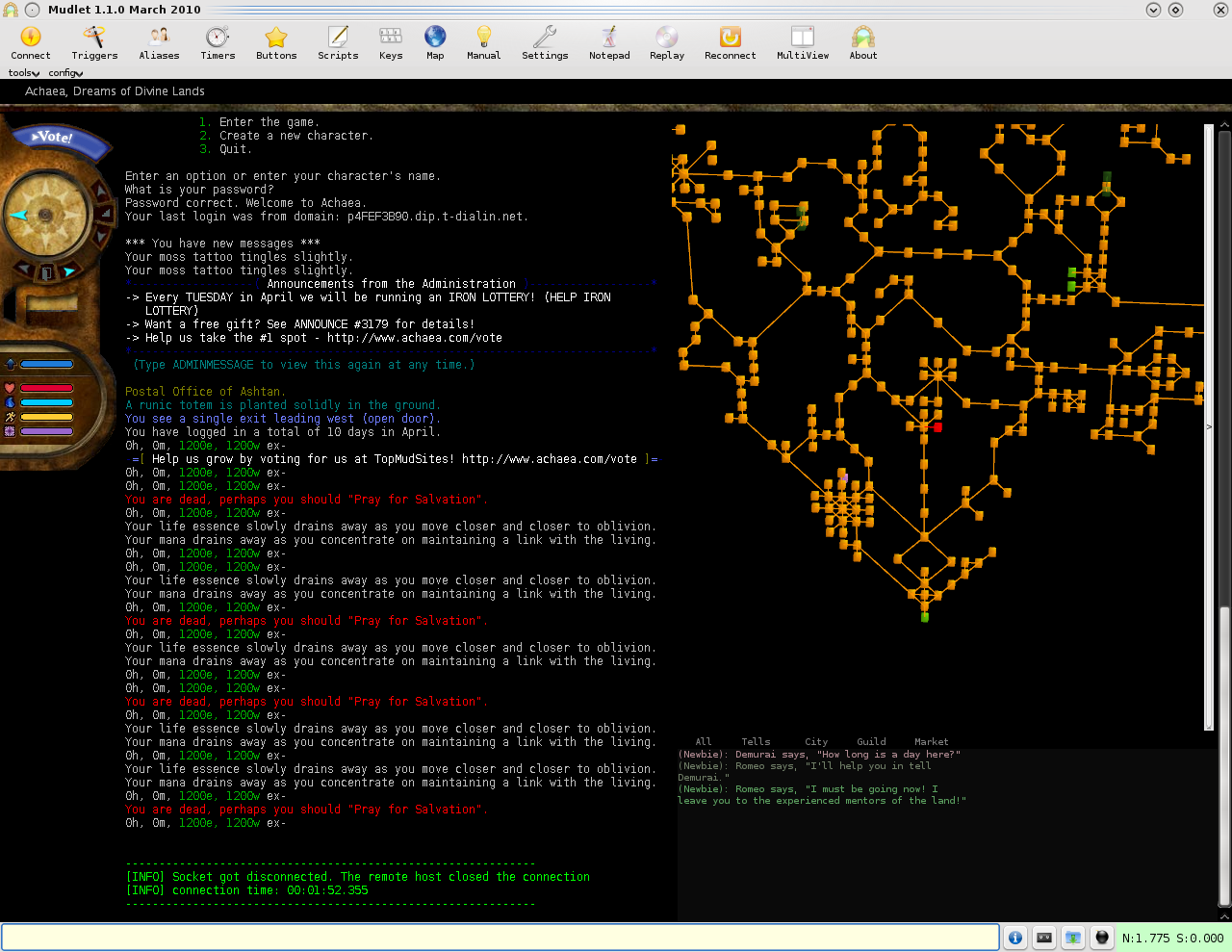Image resolution: width=1232 pixels, height=952 pixels.
Task: Click the purple willpower bar
Action: 47,431
